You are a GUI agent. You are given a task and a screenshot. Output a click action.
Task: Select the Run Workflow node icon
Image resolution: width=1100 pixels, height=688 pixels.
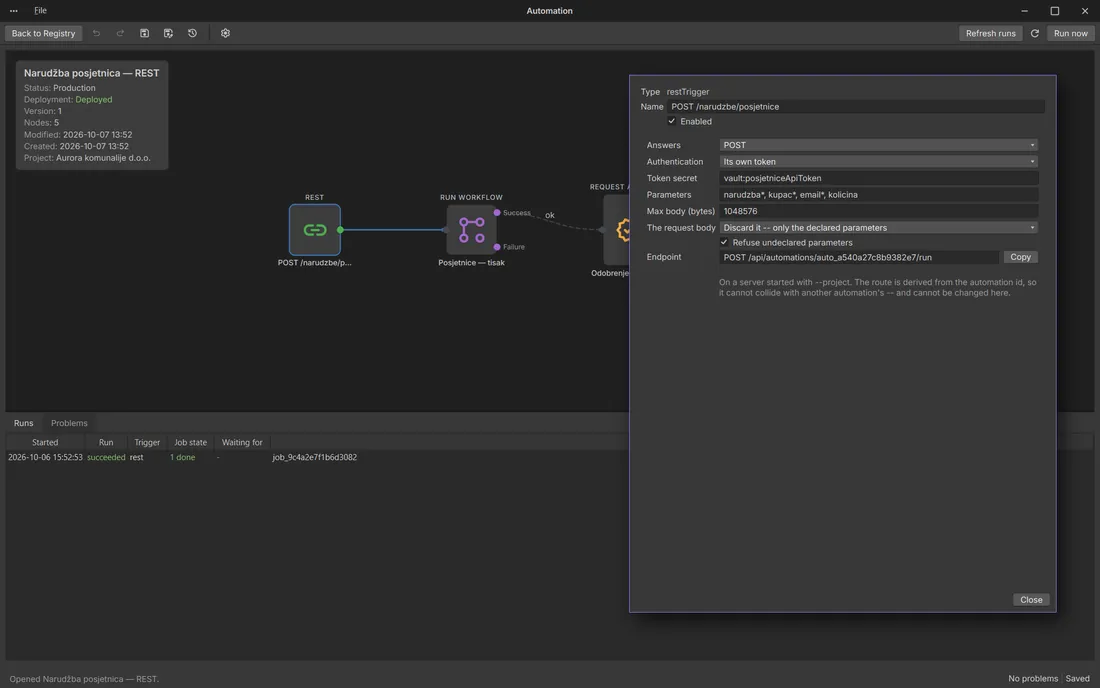pos(471,229)
